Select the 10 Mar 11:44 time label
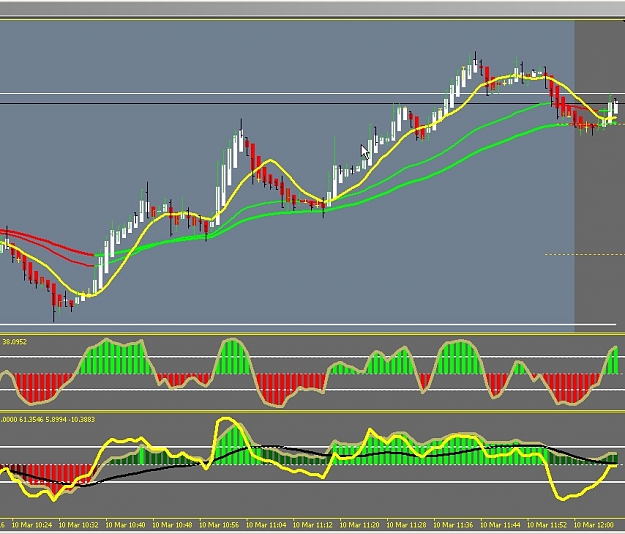This screenshot has width=625, height=534. [x=500, y=525]
